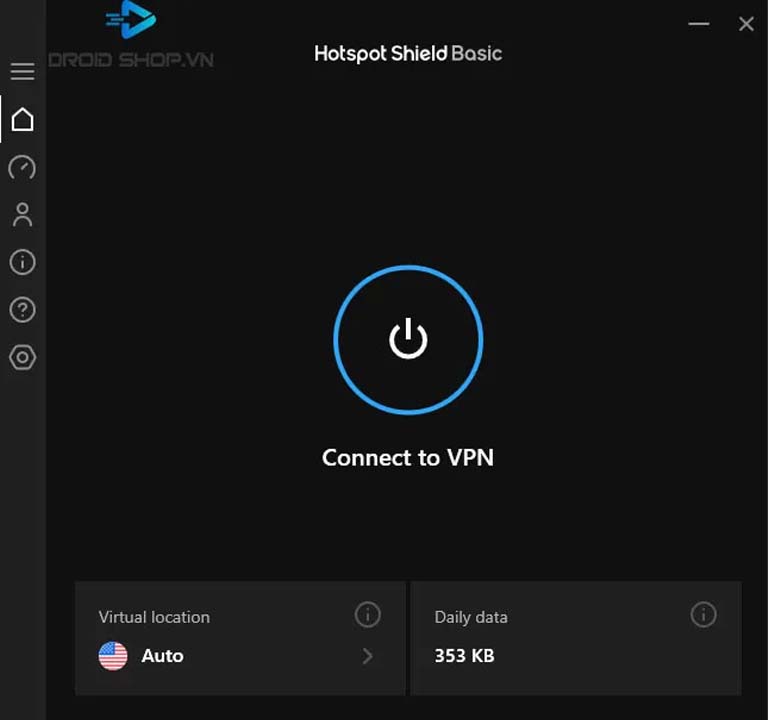Minimize the Hotspot Shield window
The height and width of the screenshot is (720, 768).
click(698, 24)
